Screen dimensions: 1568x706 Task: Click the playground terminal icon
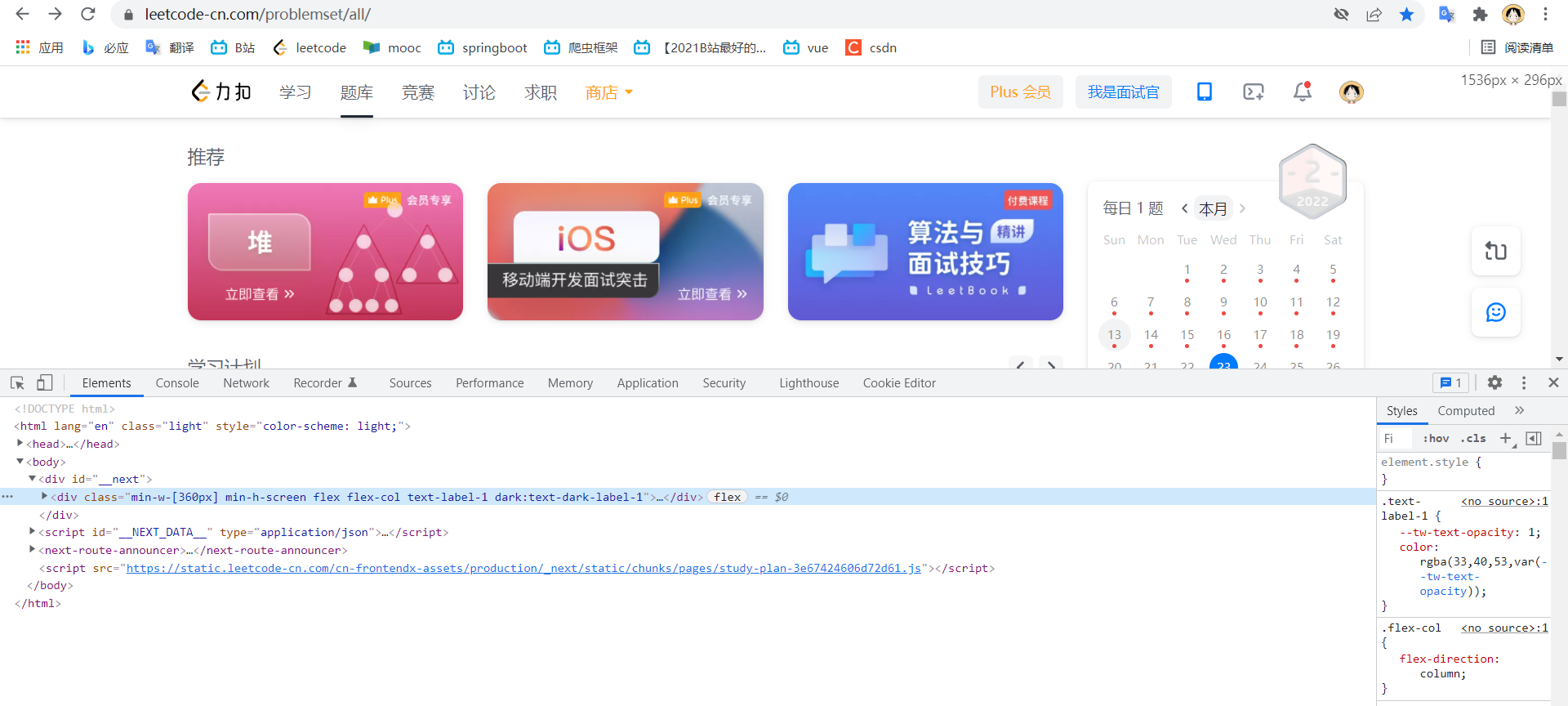1254,92
